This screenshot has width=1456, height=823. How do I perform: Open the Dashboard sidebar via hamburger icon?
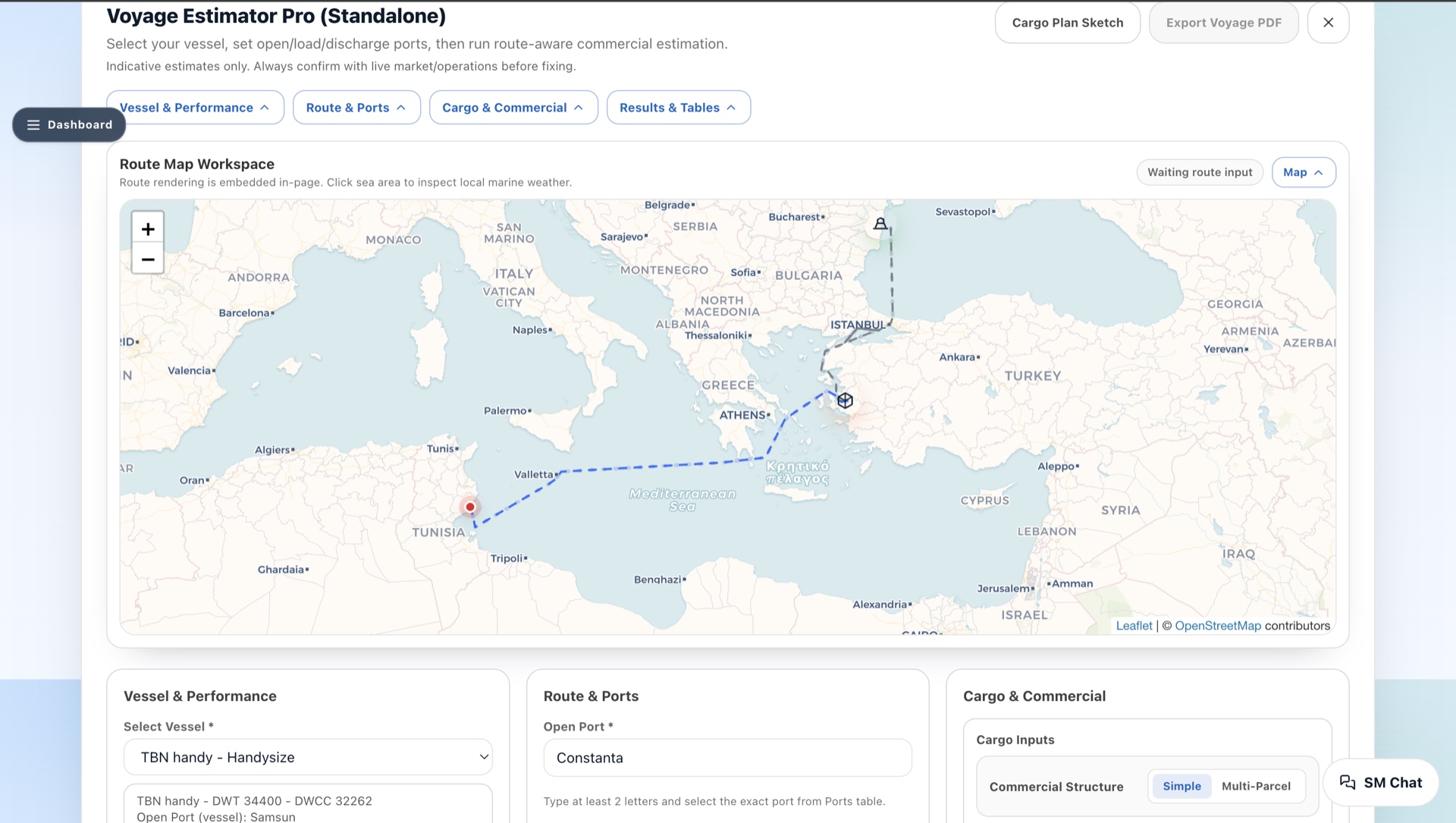click(33, 124)
